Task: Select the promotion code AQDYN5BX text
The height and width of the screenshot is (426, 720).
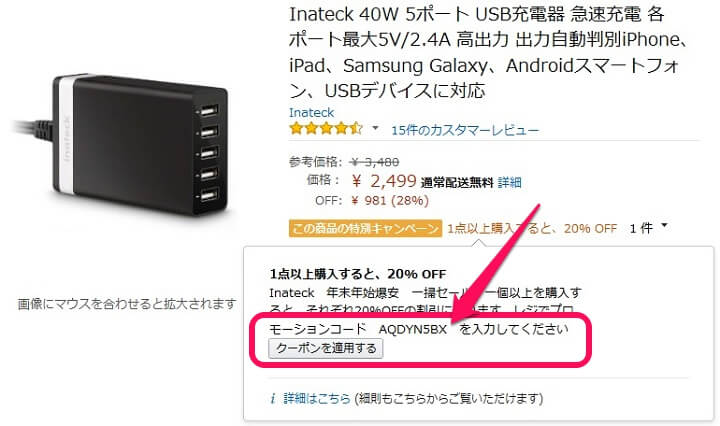Action: [x=412, y=329]
